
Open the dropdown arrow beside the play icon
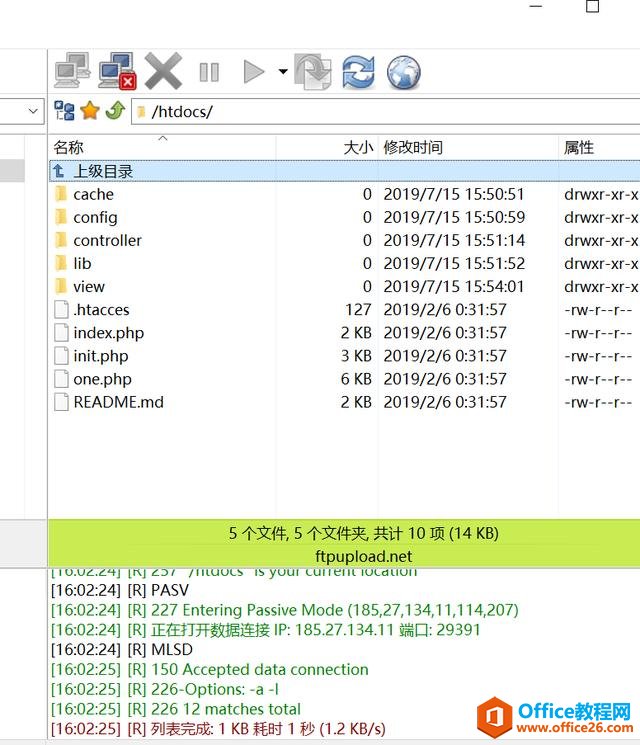point(283,72)
